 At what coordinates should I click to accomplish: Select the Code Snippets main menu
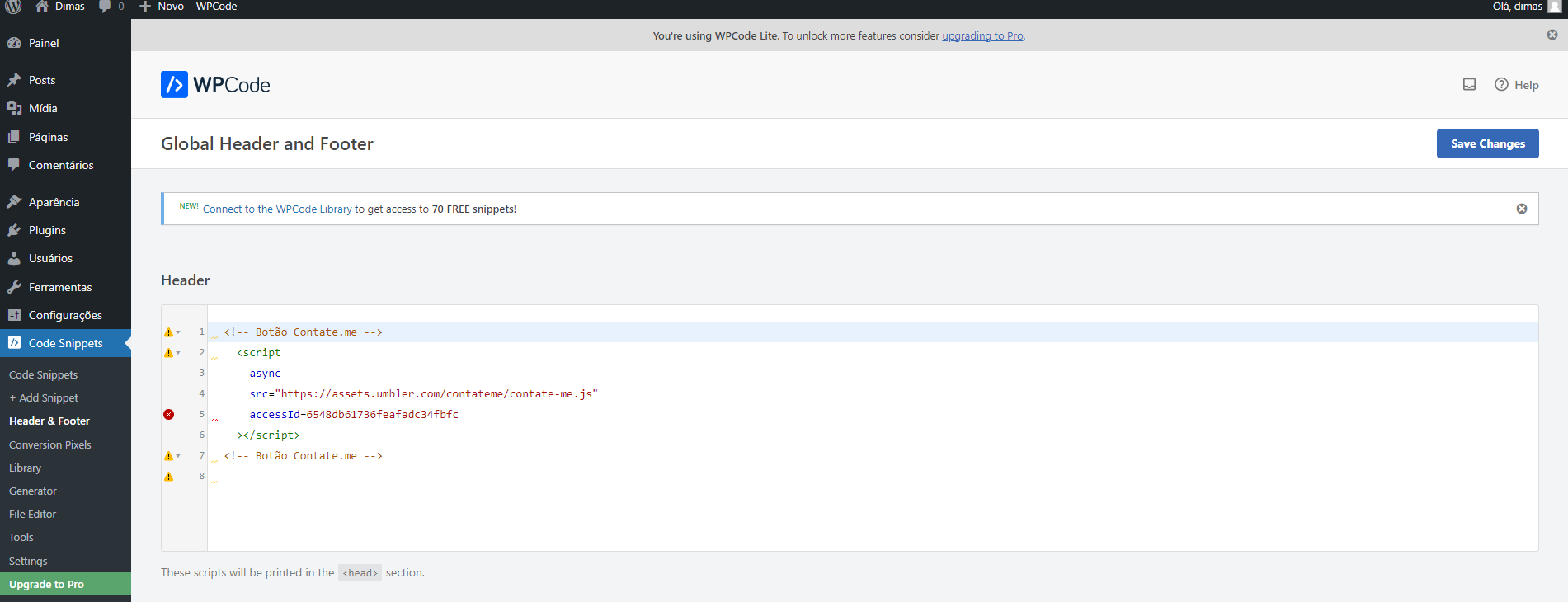[65, 343]
